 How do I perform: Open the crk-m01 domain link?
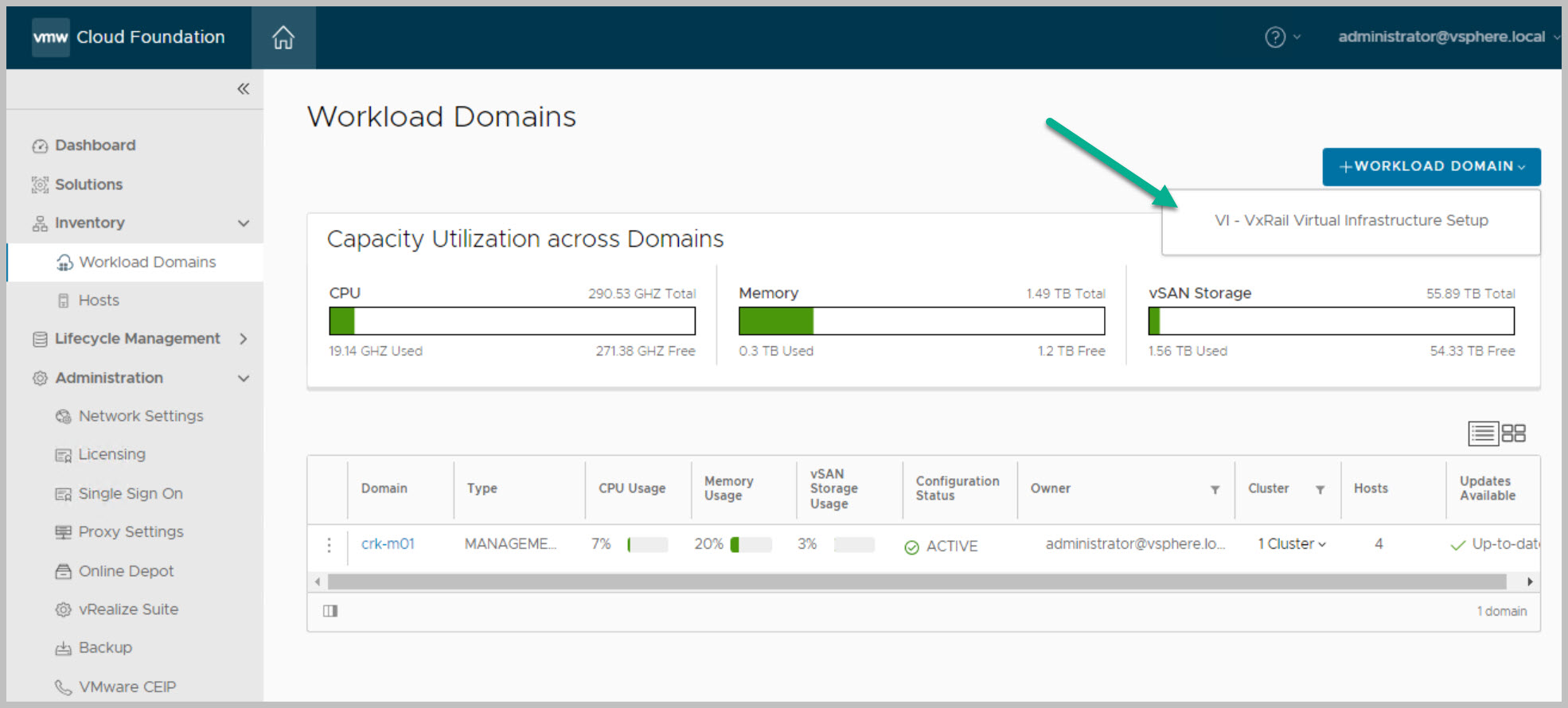(388, 544)
